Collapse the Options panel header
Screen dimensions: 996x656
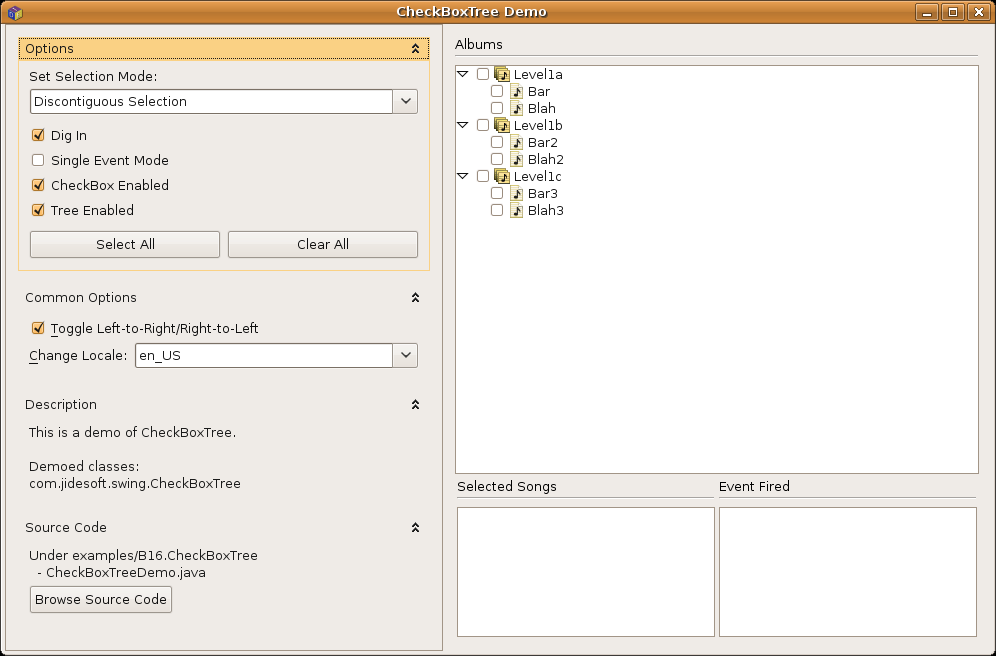[415, 48]
